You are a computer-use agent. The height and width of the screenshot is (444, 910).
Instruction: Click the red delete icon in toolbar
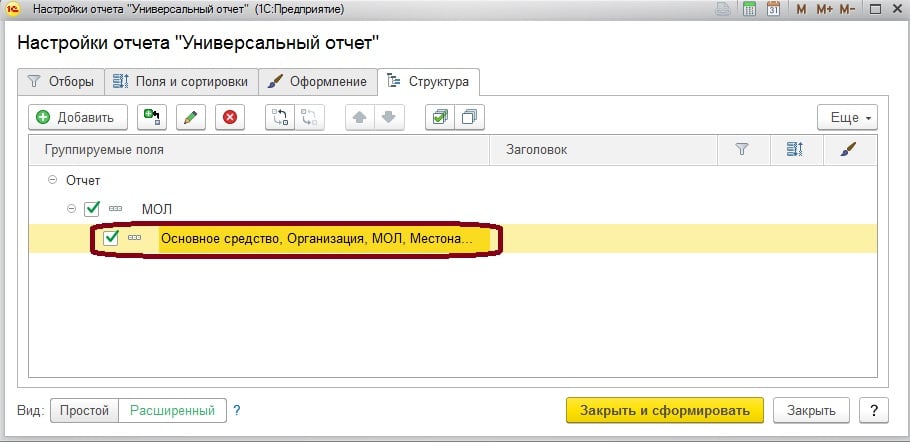(230, 117)
